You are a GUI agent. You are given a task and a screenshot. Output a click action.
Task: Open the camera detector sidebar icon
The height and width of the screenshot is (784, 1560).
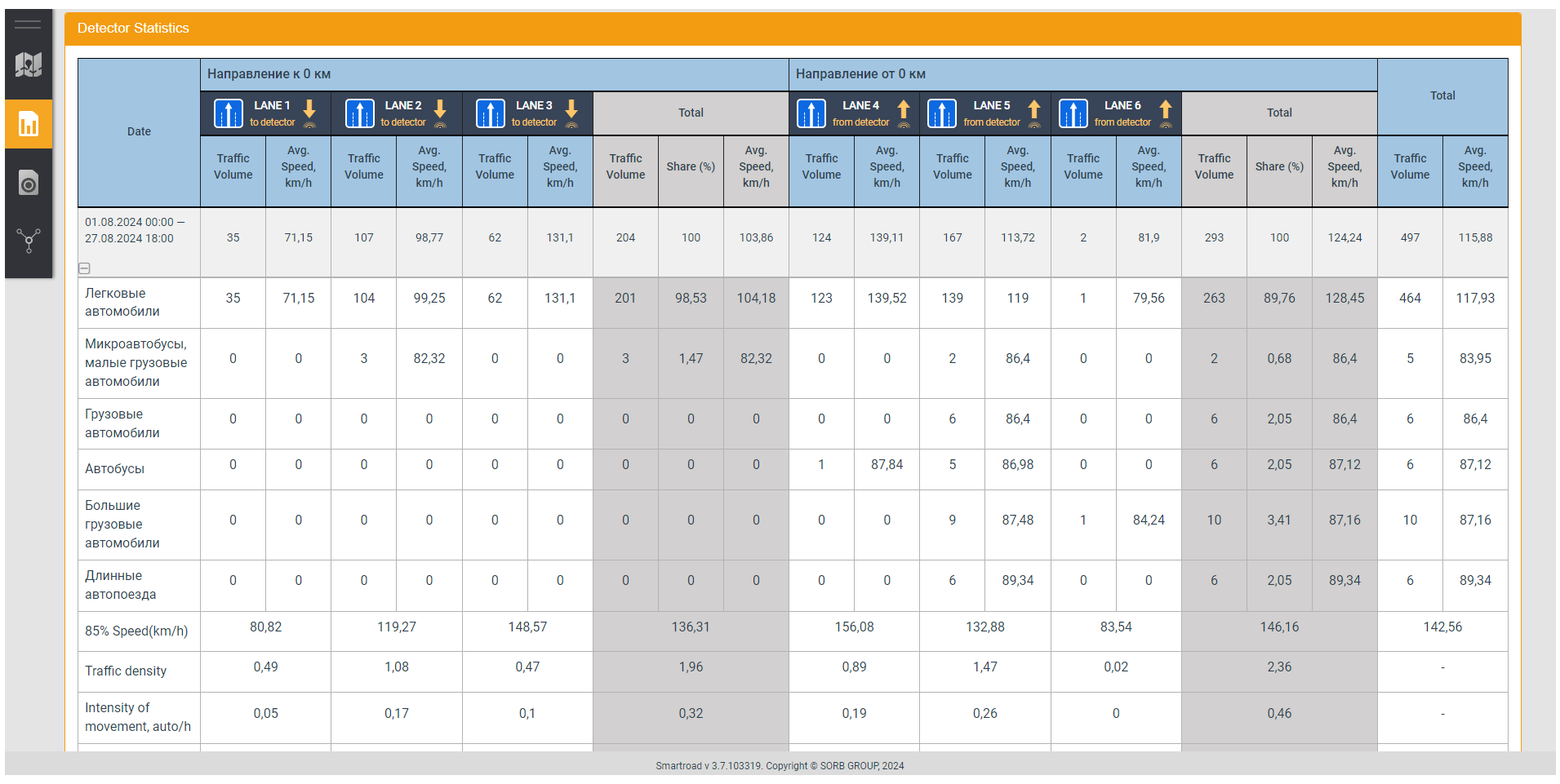coord(29,183)
